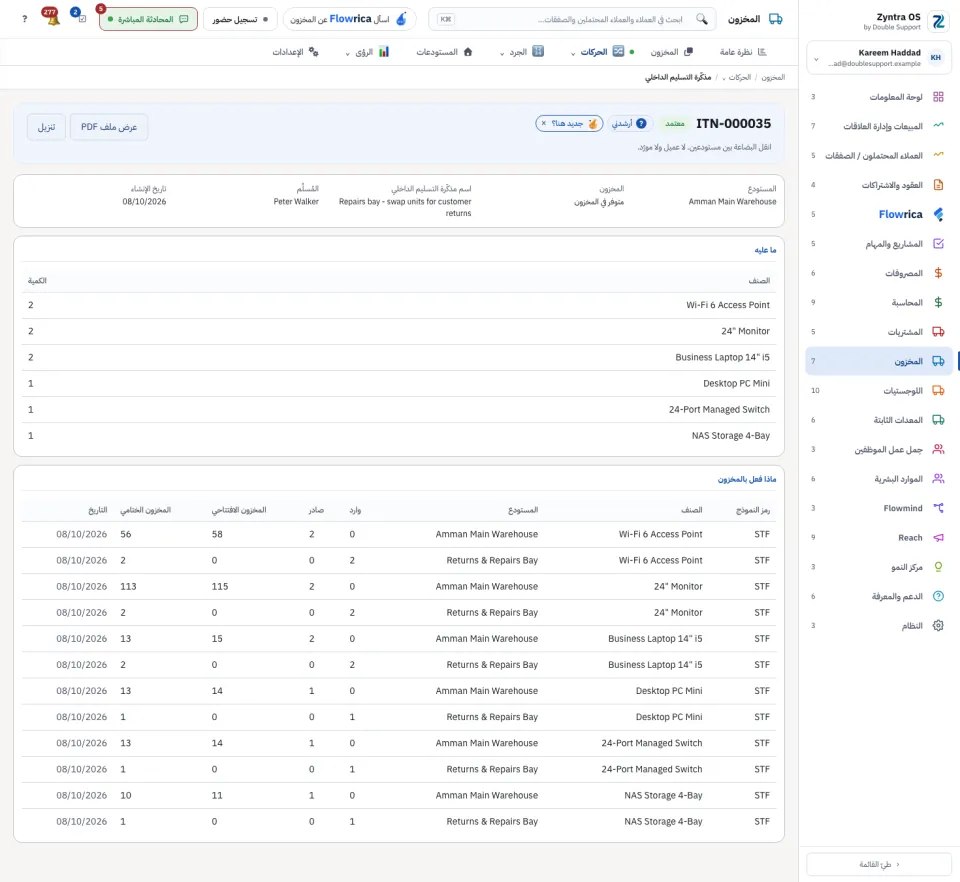The image size is (960, 882).
Task: Click the تسجيل حضور check-in button
Action: [240, 19]
